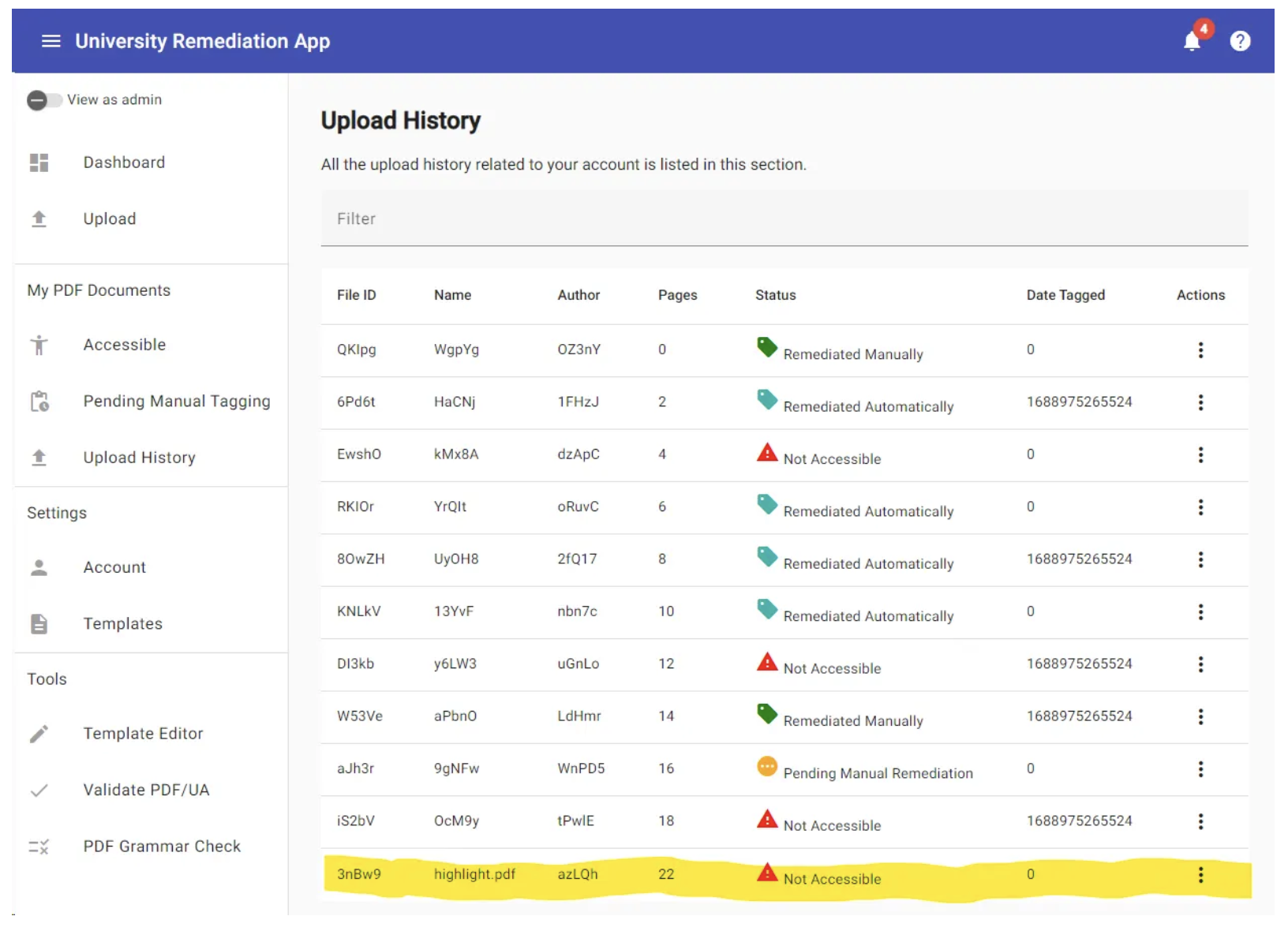Click the Pending Manual Tagging clipboard icon
Viewport: 1288px width, 931px height.
tap(39, 402)
